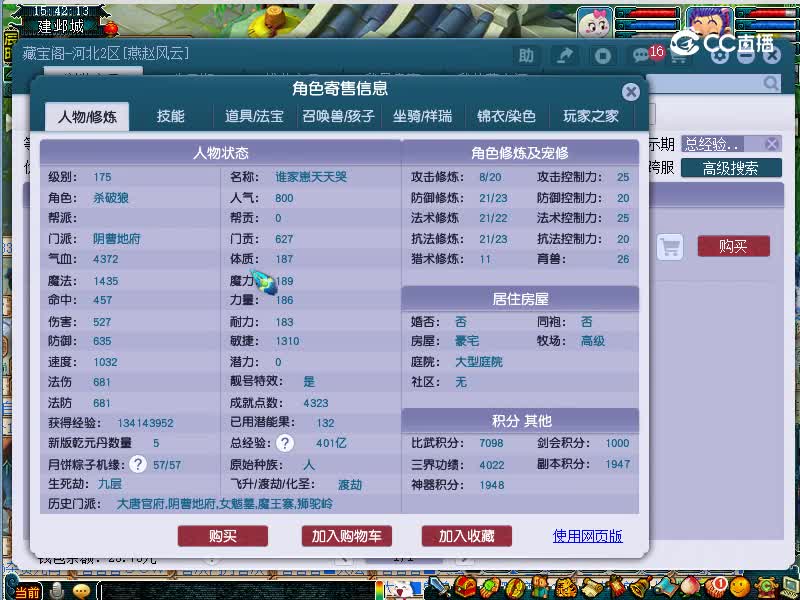Click the chat text input field at the bottom
The image size is (800, 600).
236,591
